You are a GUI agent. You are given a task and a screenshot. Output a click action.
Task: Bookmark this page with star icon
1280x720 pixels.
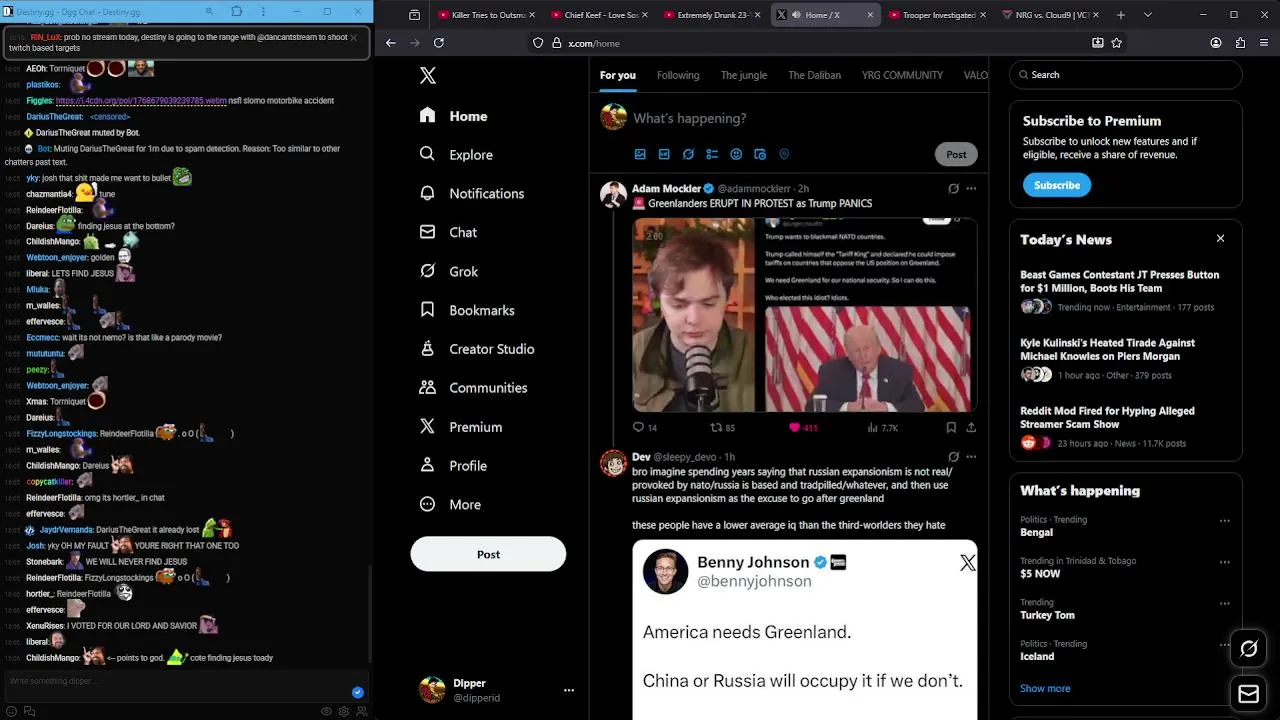point(1116,43)
